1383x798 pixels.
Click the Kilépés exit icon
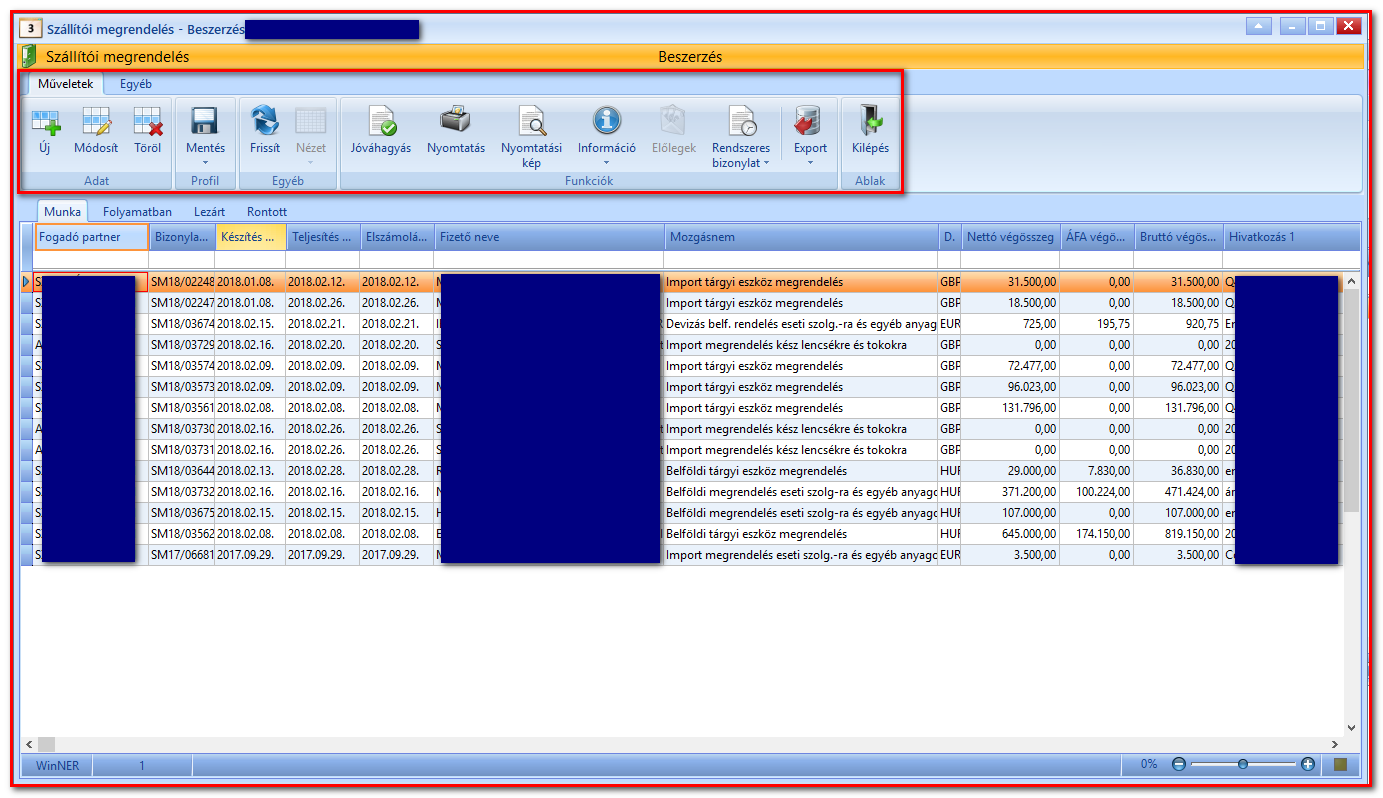[870, 122]
